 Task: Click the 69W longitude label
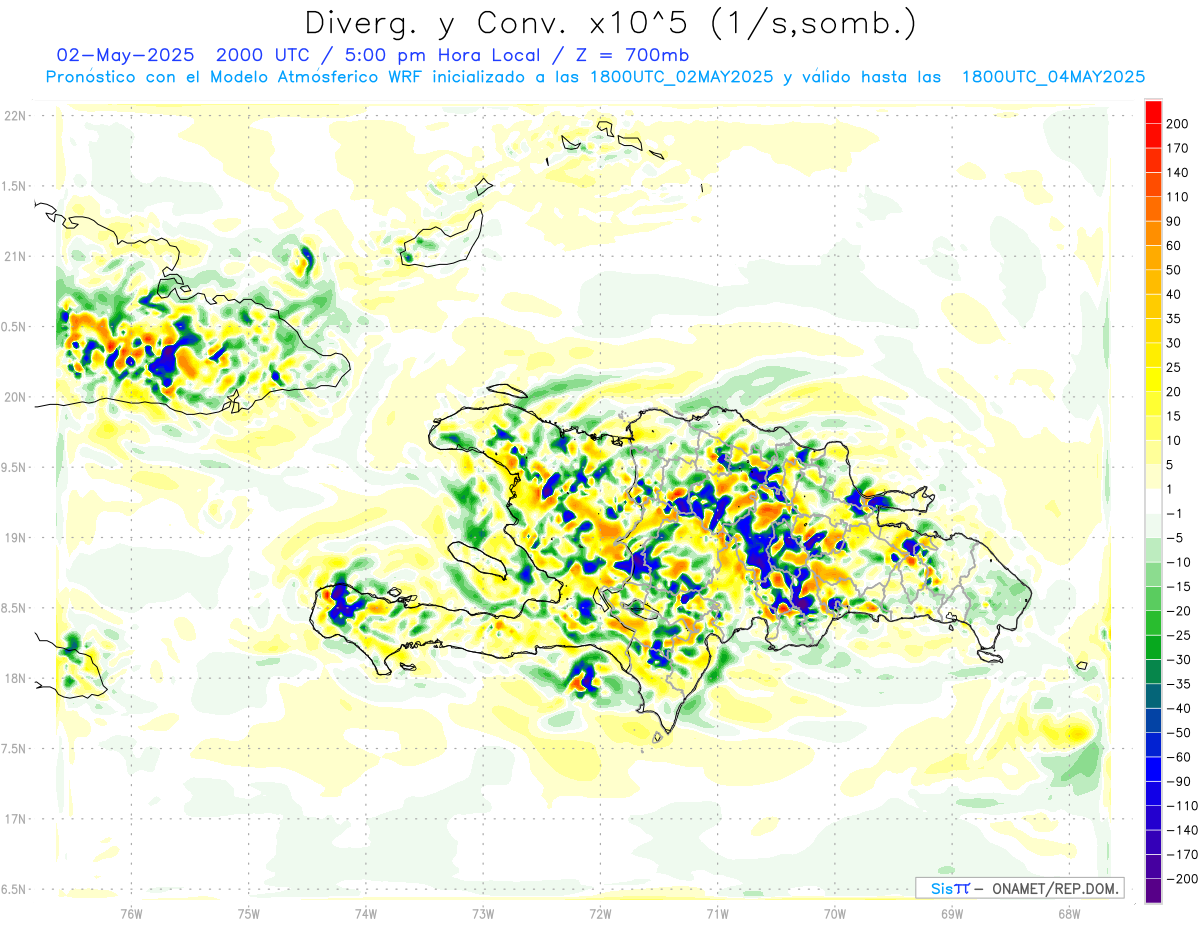click(952, 913)
